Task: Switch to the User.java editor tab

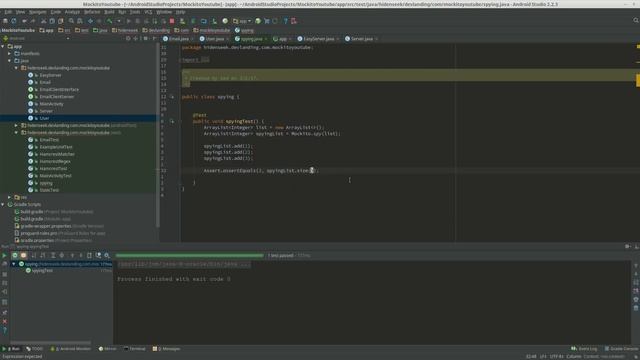Action: coord(215,39)
